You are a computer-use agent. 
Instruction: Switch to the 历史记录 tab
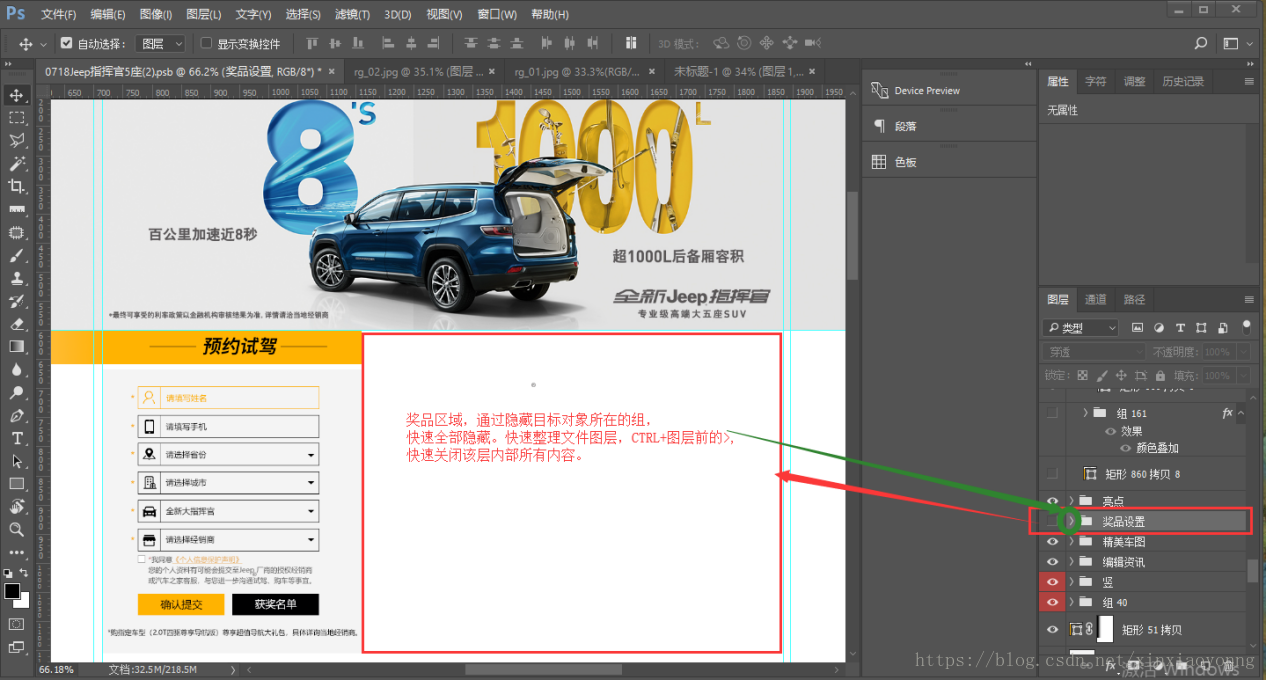(x=1182, y=81)
